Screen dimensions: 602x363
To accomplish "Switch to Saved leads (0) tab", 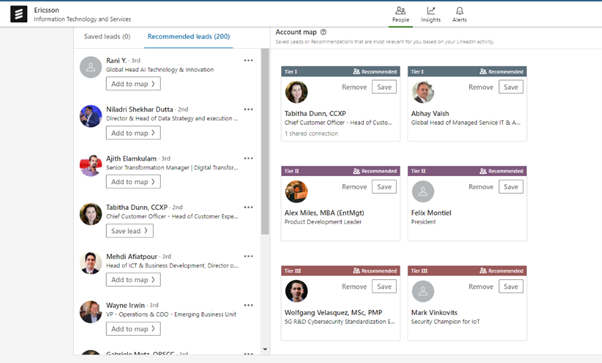I will [107, 36].
